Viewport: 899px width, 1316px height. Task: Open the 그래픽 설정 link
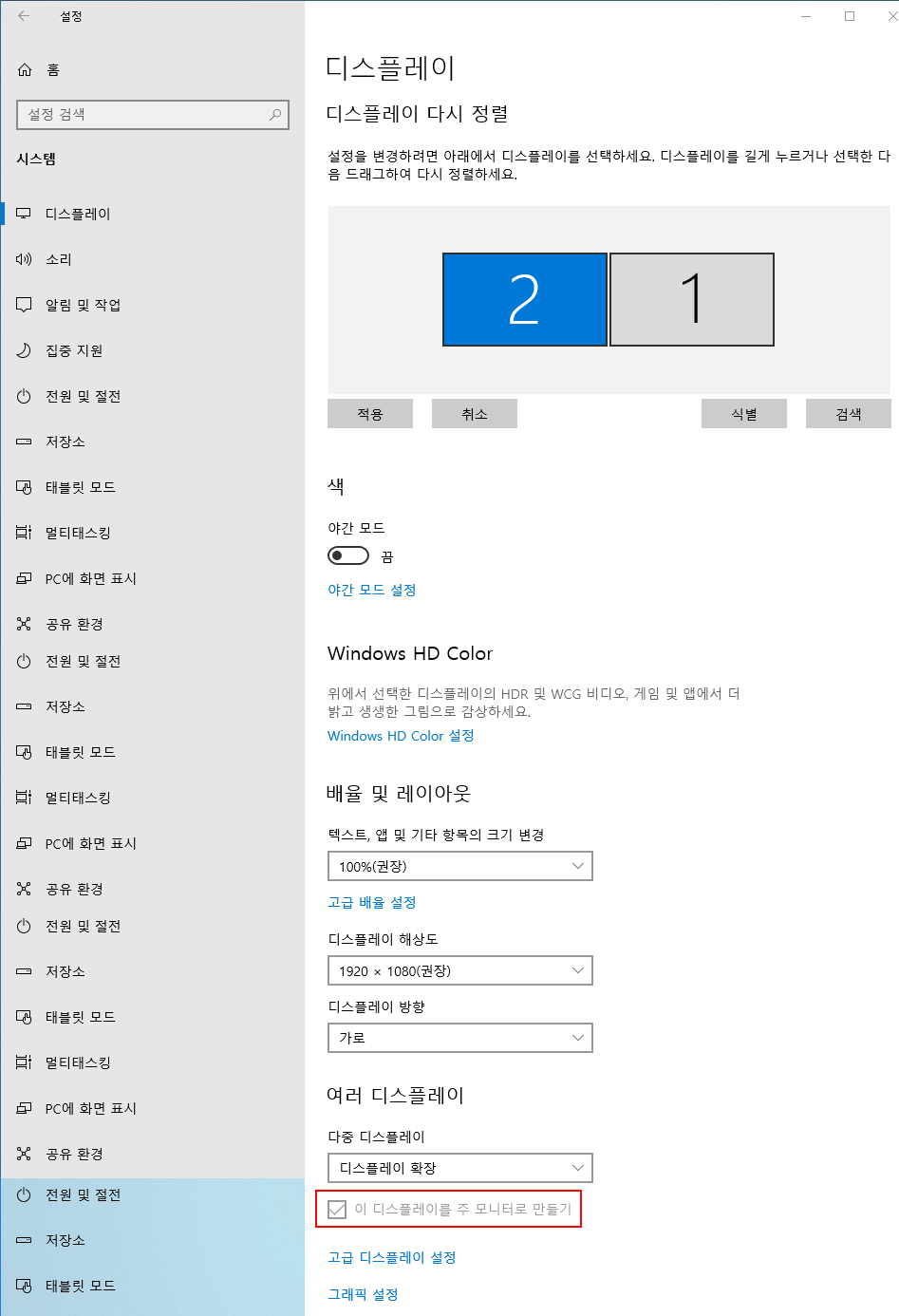(x=363, y=1294)
